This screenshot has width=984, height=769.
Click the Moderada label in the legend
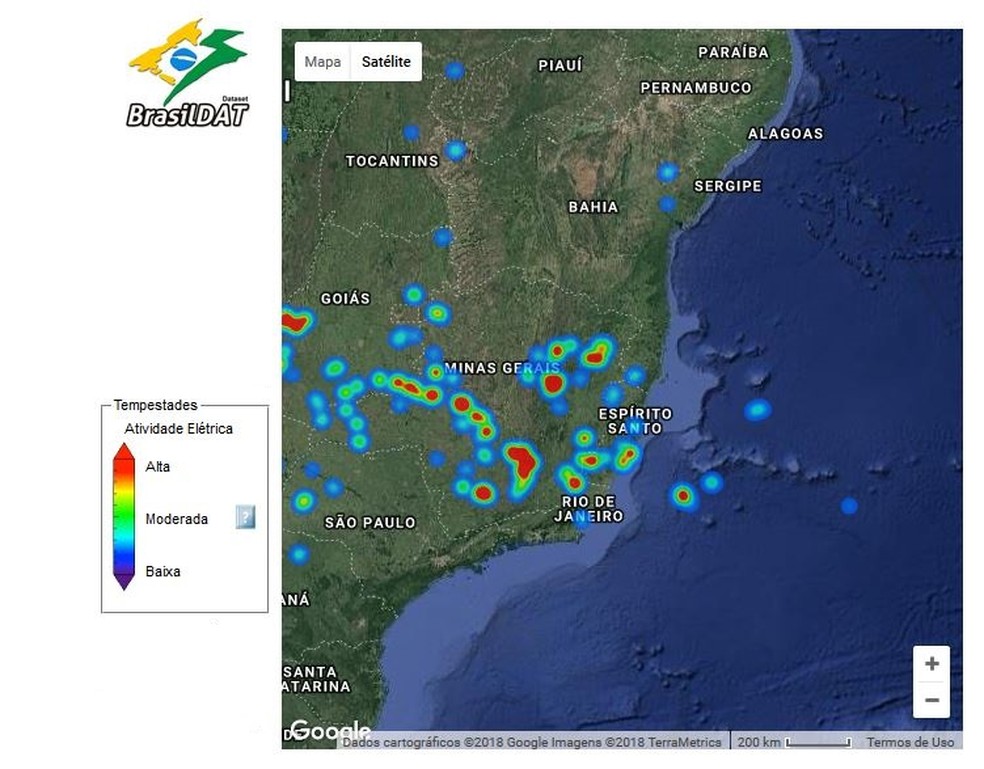pos(177,519)
